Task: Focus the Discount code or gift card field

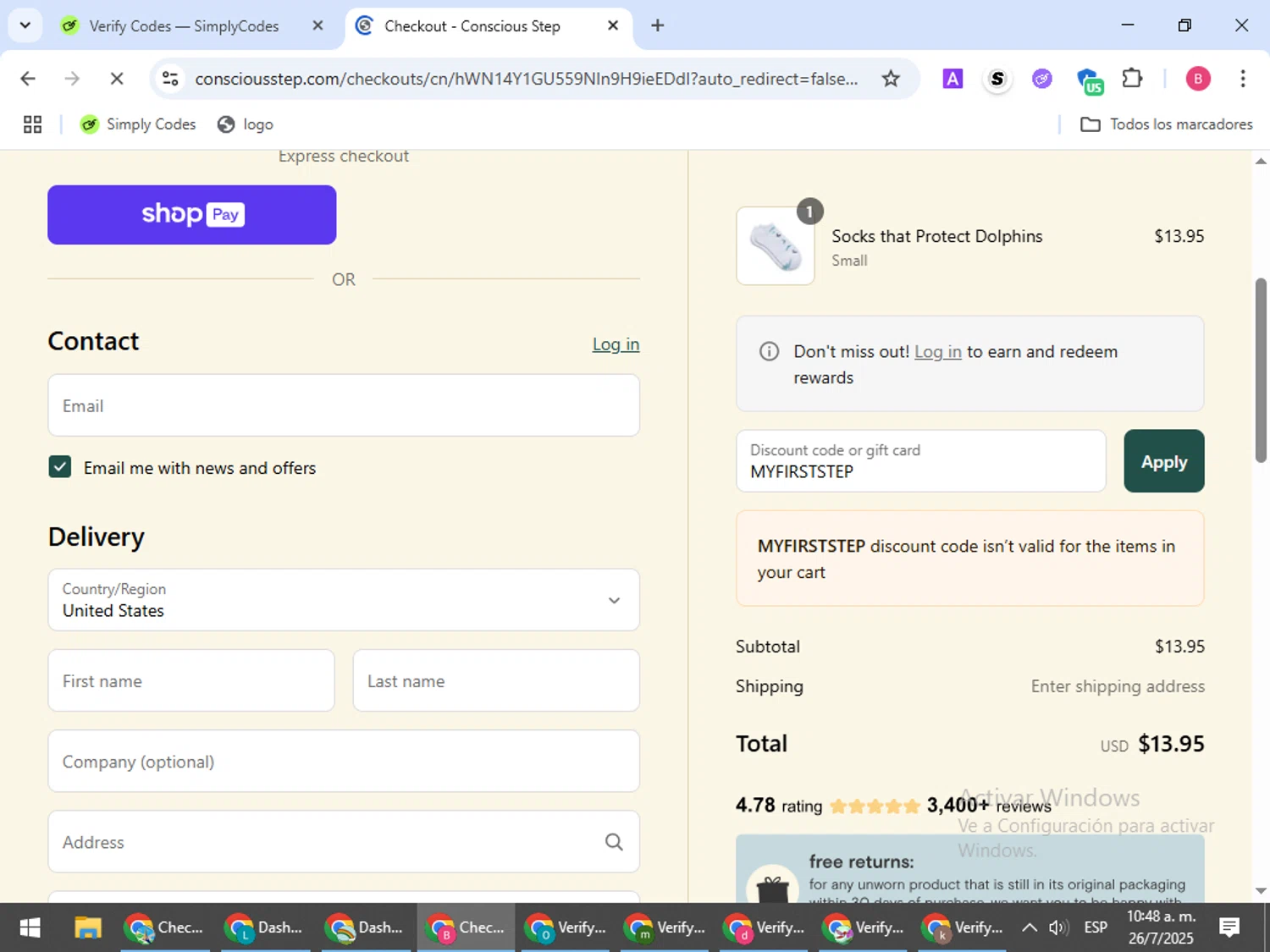Action: pos(921,461)
